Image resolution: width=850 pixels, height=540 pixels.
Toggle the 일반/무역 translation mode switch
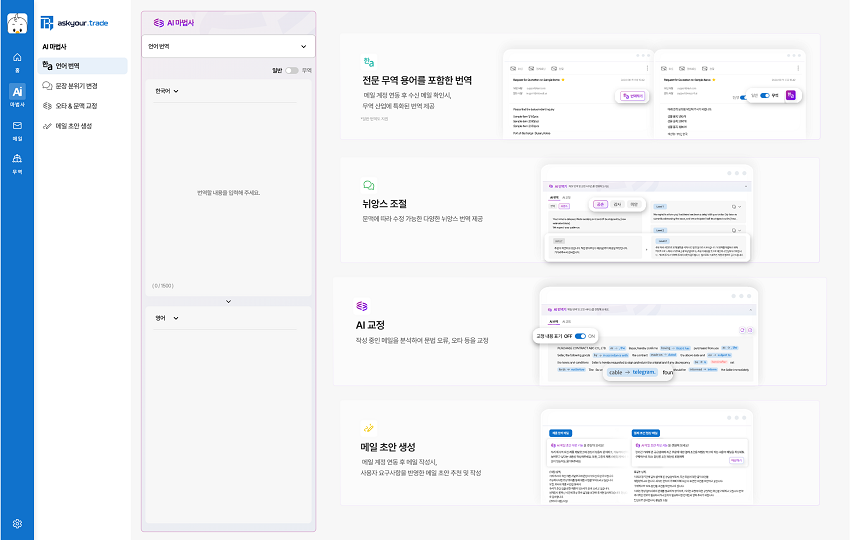pyautogui.click(x=292, y=71)
